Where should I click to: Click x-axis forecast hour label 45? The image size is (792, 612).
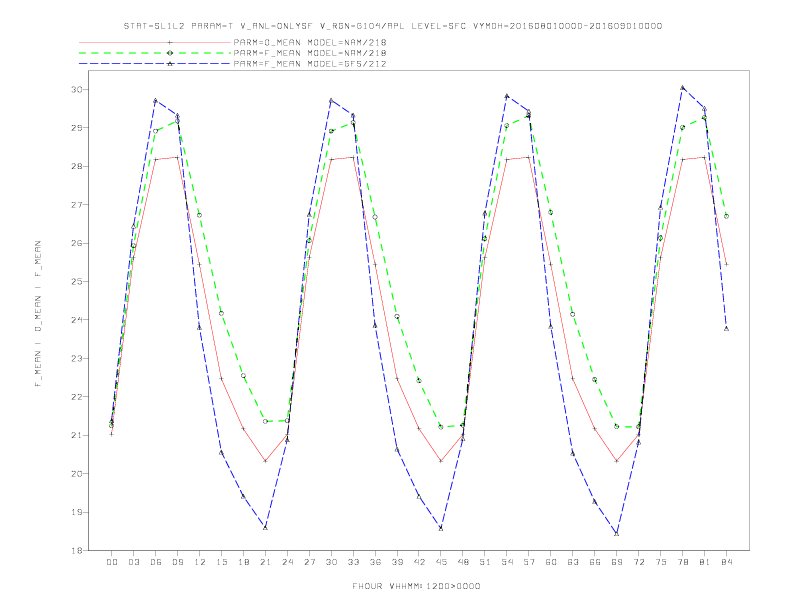tap(441, 562)
